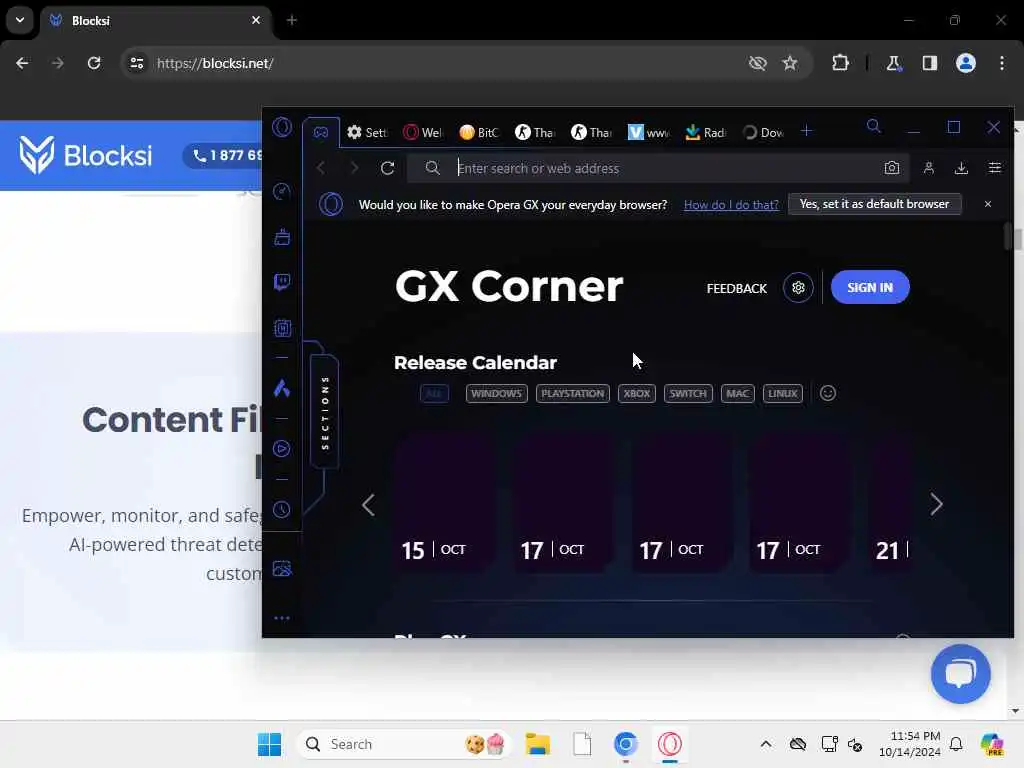Click Yes, set it as default browser
The width and height of the screenshot is (1024, 768).
point(874,204)
